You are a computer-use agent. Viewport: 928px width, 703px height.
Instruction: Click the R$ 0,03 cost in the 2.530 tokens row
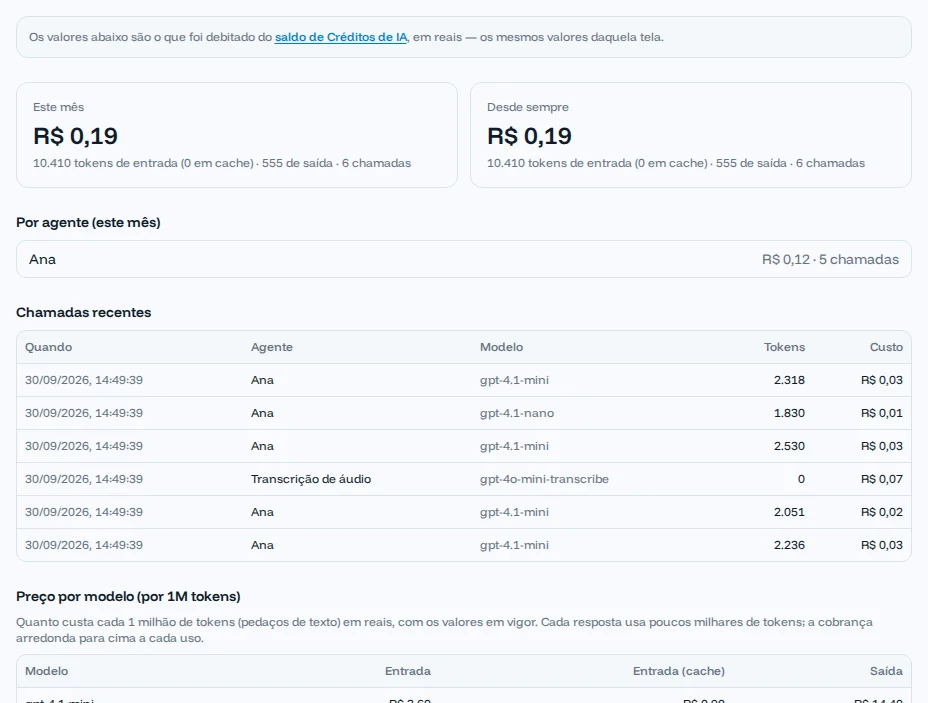(882, 446)
